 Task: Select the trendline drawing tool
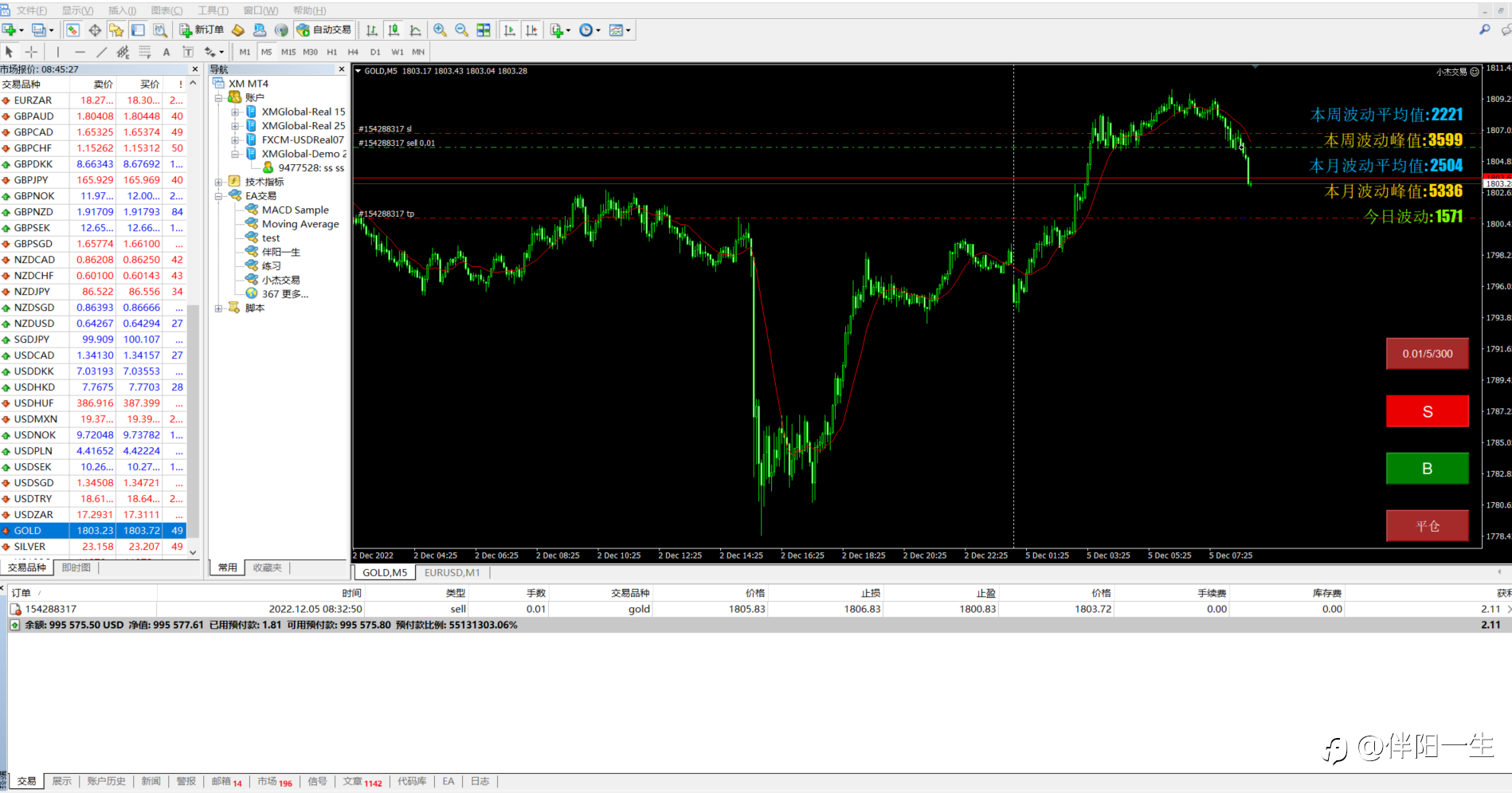[101, 52]
